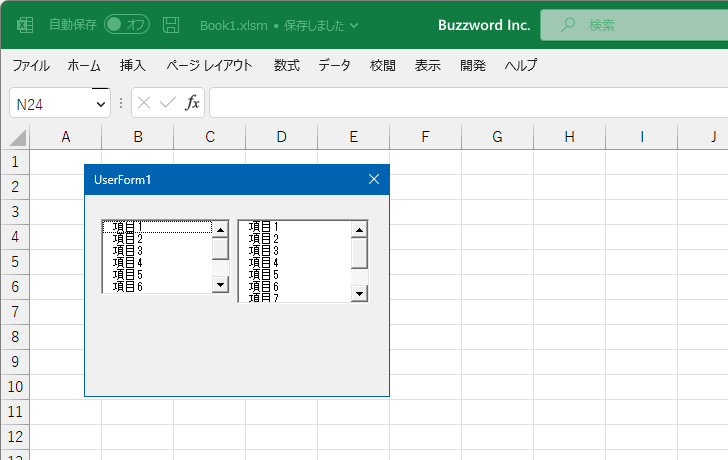Click right listbox scroll down arrow
728x460 pixels.
(x=359, y=293)
